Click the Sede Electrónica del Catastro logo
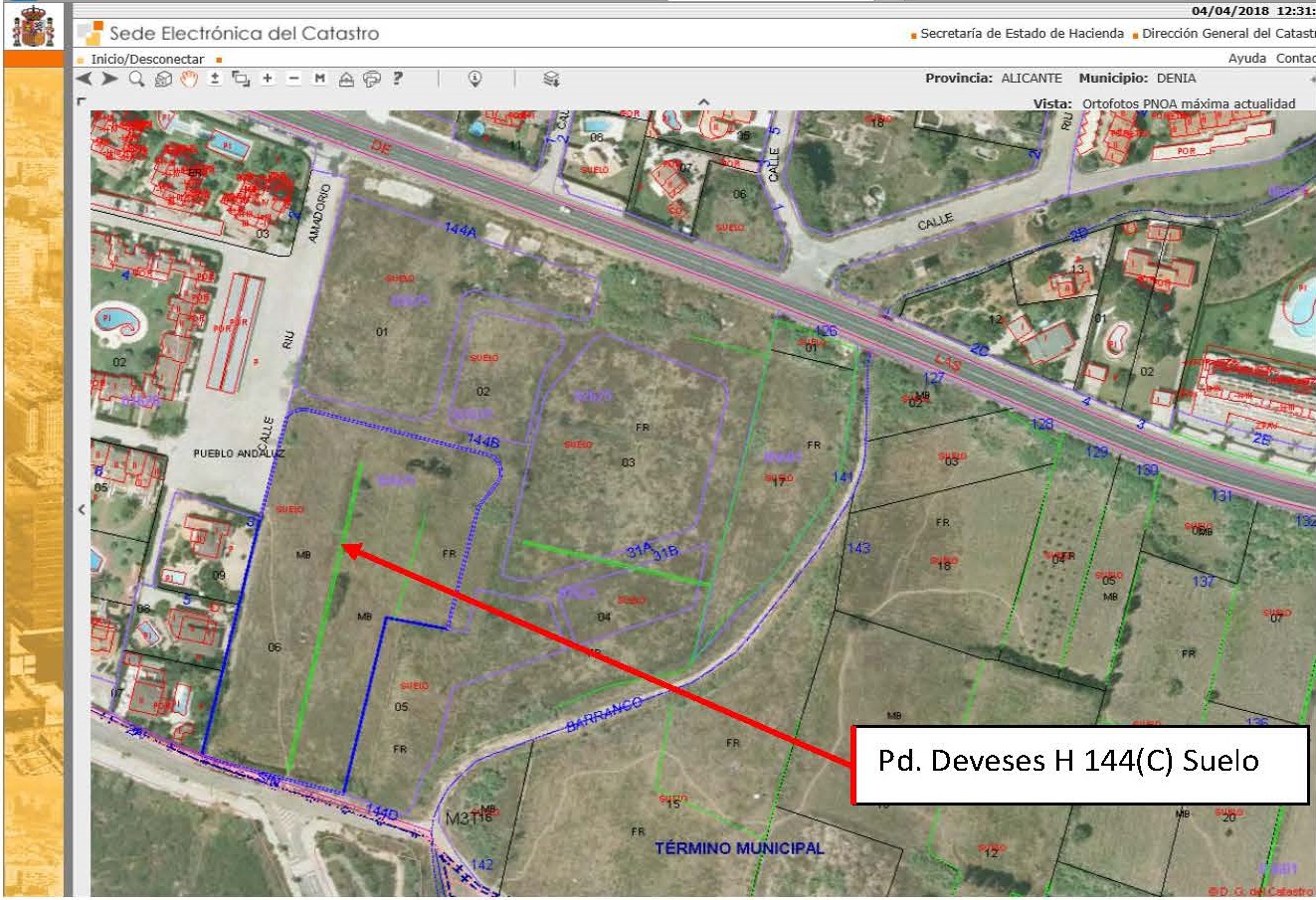The width and height of the screenshot is (1316, 900). (x=229, y=33)
